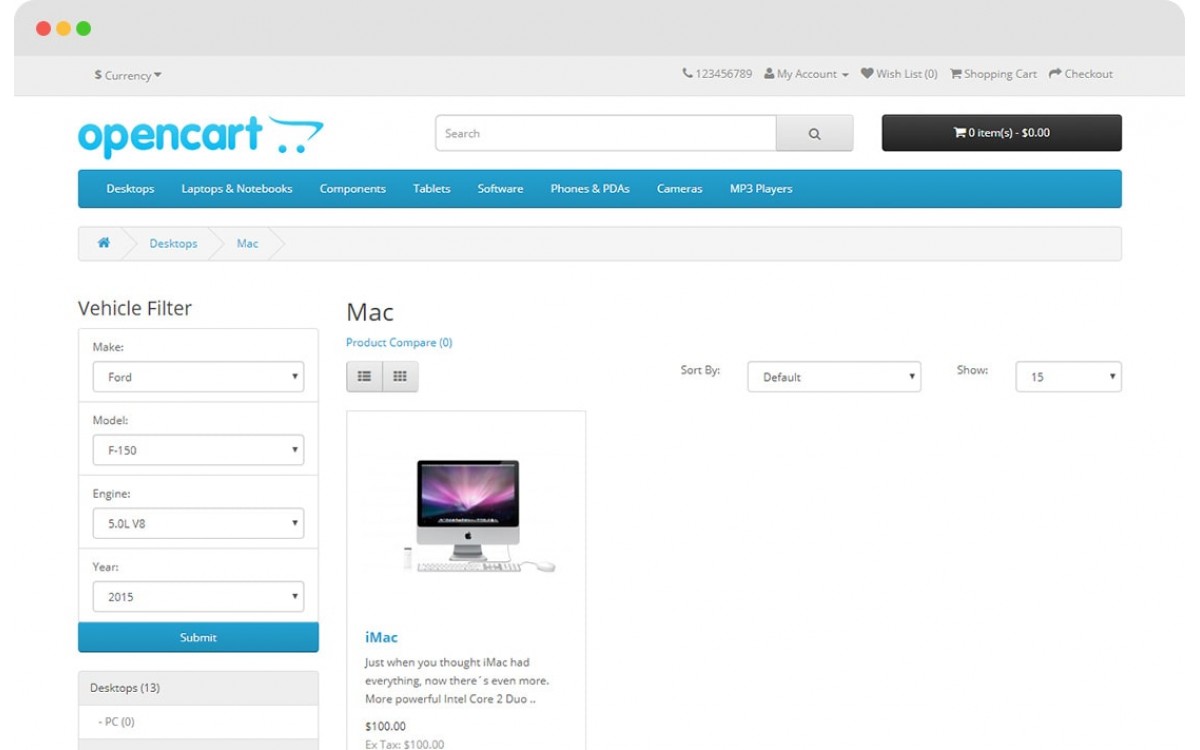Switch to list view
Image resolution: width=1200 pixels, height=750 pixels.
(364, 376)
